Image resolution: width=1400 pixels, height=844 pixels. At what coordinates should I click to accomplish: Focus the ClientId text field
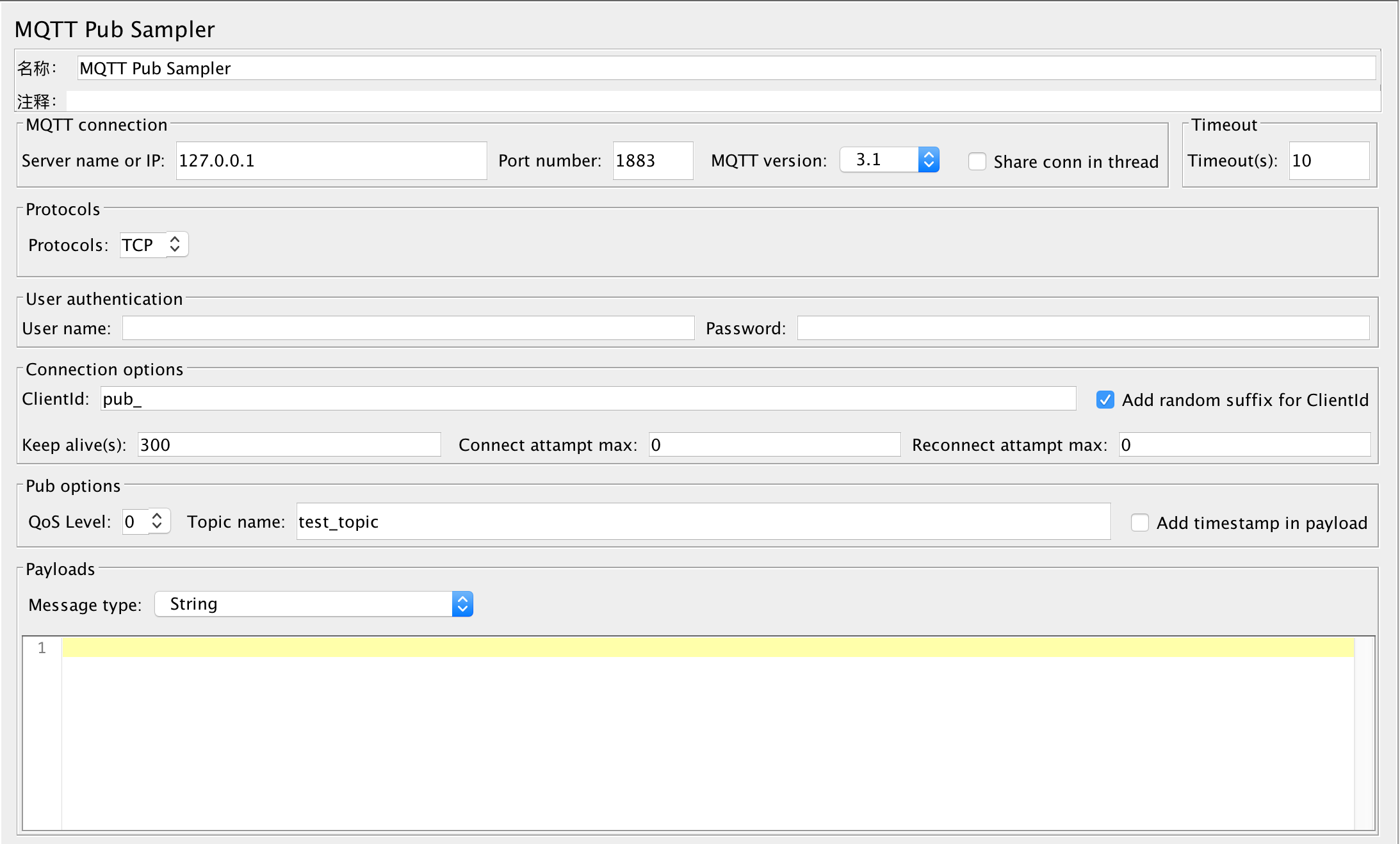(x=588, y=399)
